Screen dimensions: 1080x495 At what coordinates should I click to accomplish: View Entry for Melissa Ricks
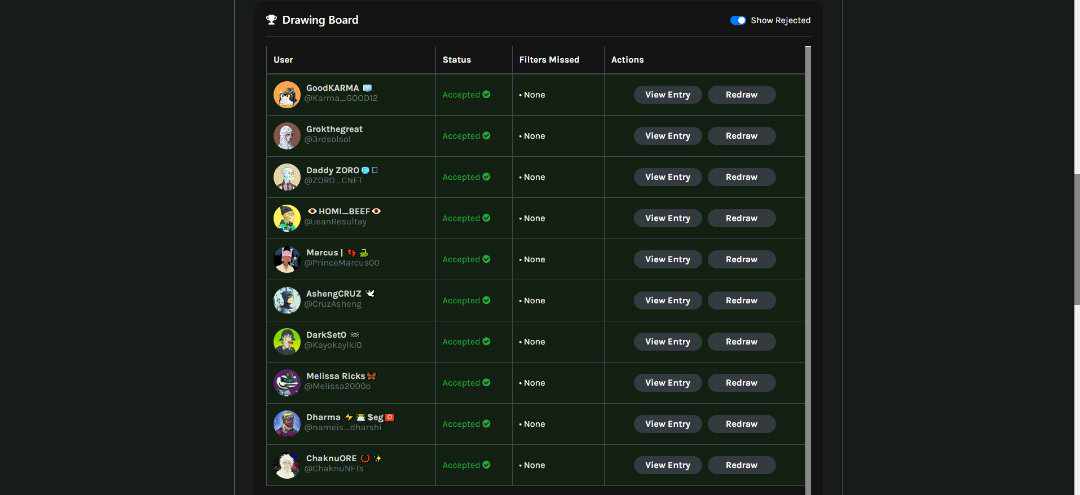(x=667, y=383)
